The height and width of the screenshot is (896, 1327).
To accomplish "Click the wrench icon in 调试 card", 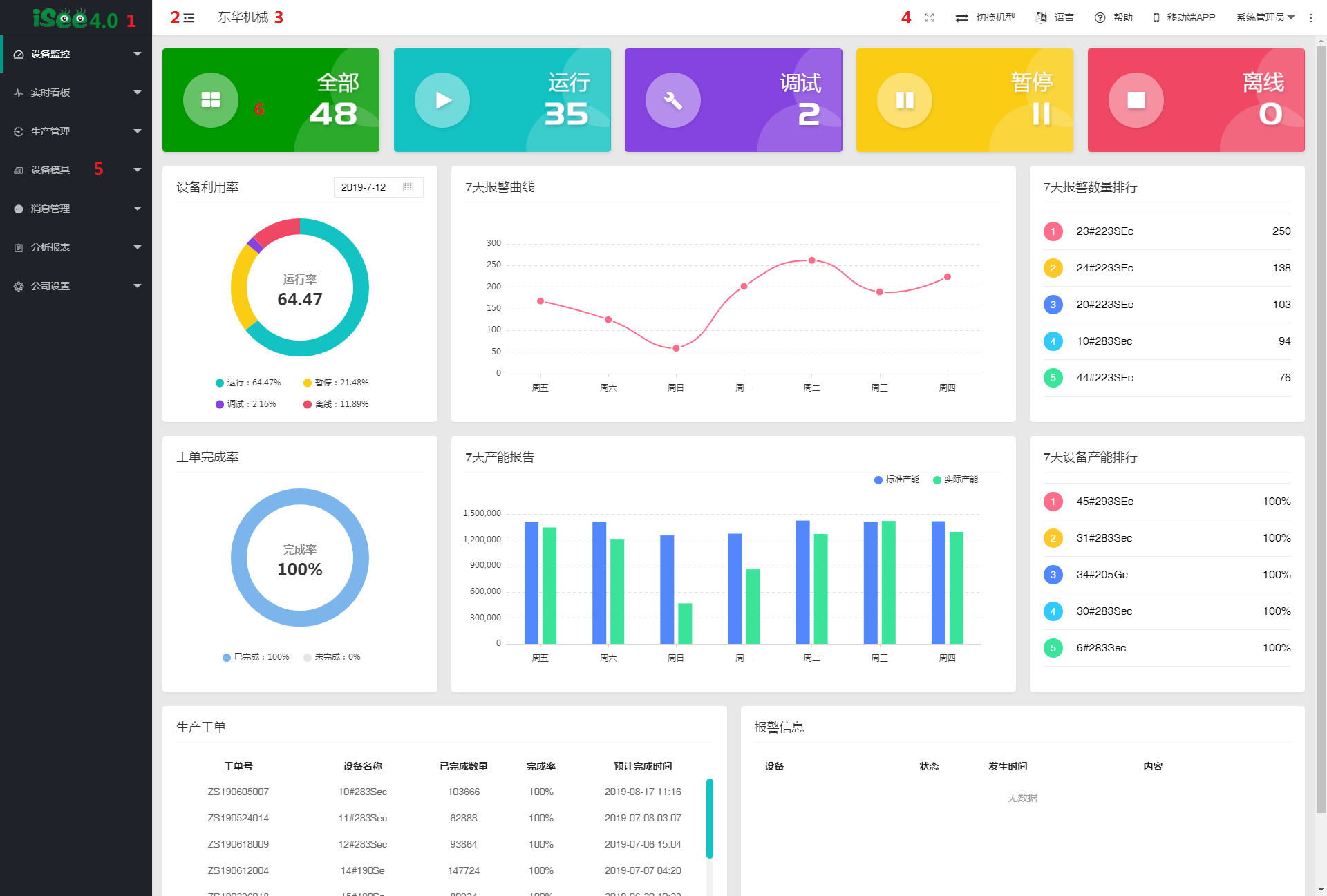I will click(x=673, y=100).
